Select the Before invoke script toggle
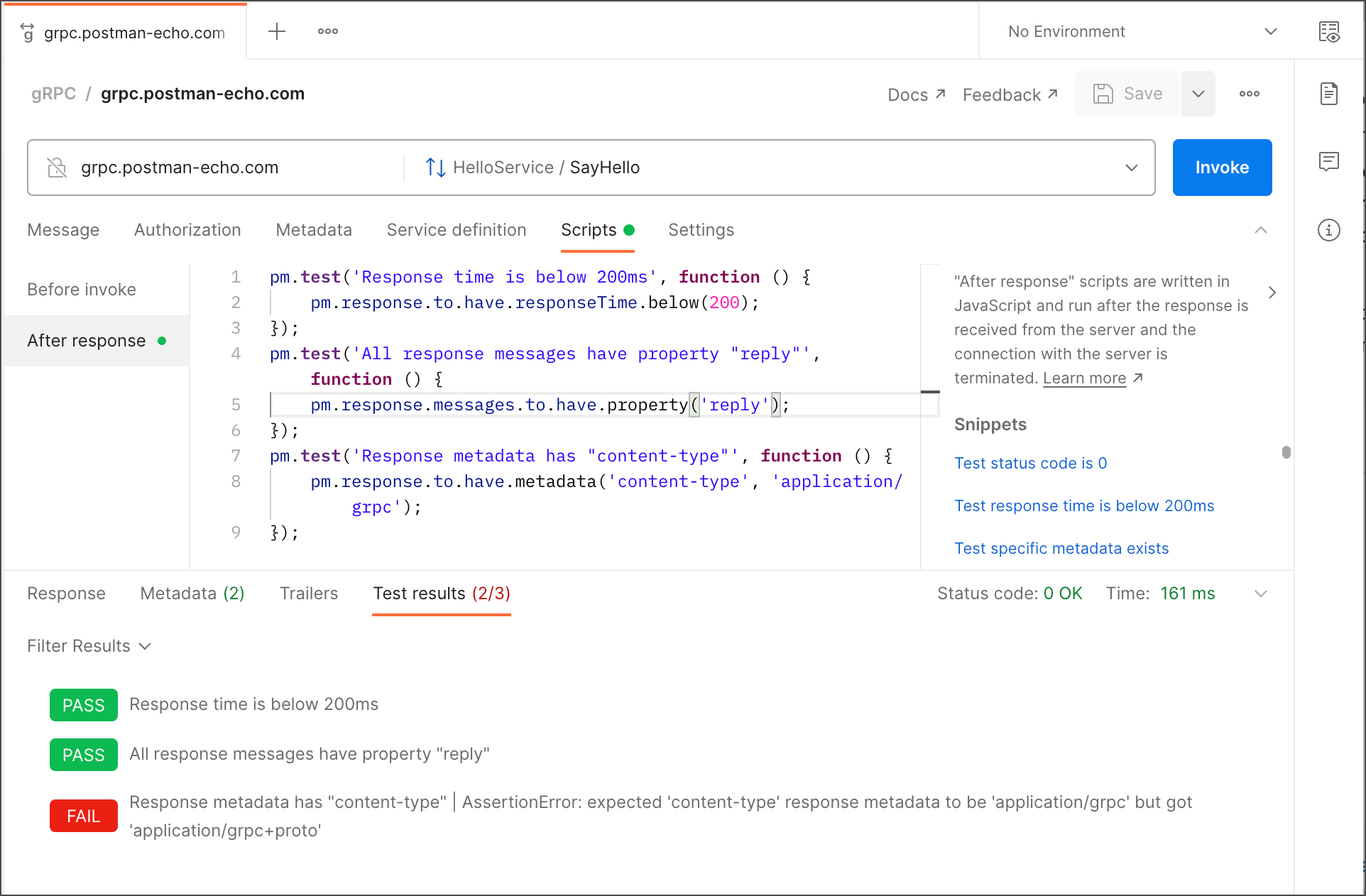Image resolution: width=1366 pixels, height=896 pixels. [x=82, y=290]
